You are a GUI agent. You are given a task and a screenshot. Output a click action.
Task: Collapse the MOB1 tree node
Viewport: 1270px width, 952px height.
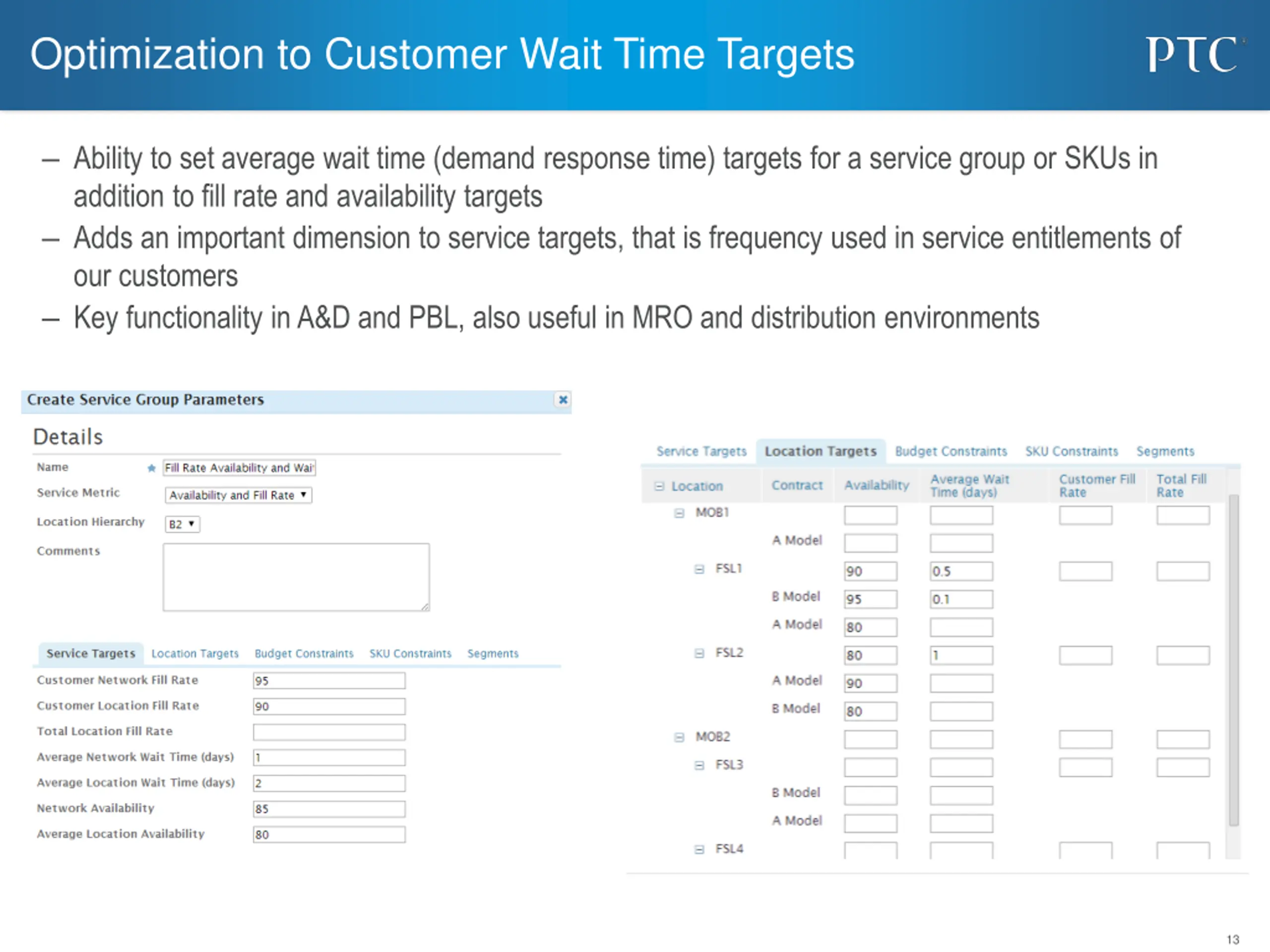click(679, 513)
